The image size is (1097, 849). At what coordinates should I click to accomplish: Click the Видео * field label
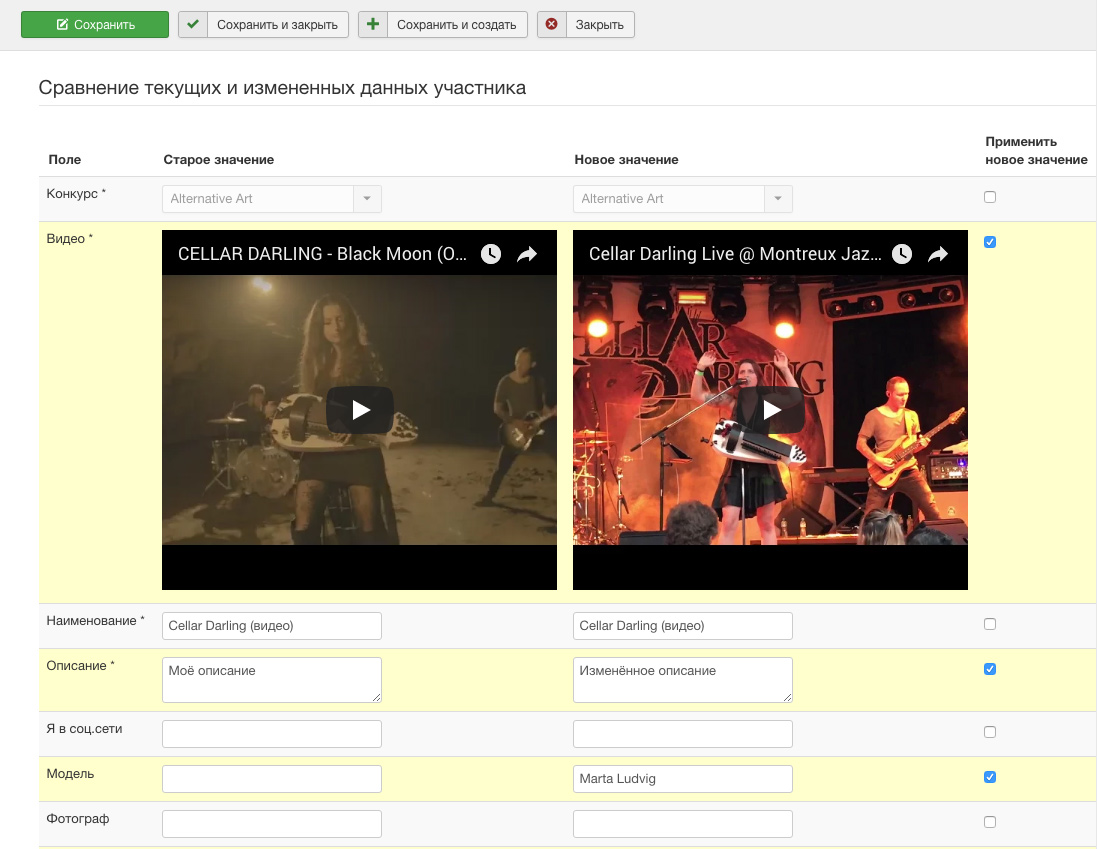[x=69, y=238]
